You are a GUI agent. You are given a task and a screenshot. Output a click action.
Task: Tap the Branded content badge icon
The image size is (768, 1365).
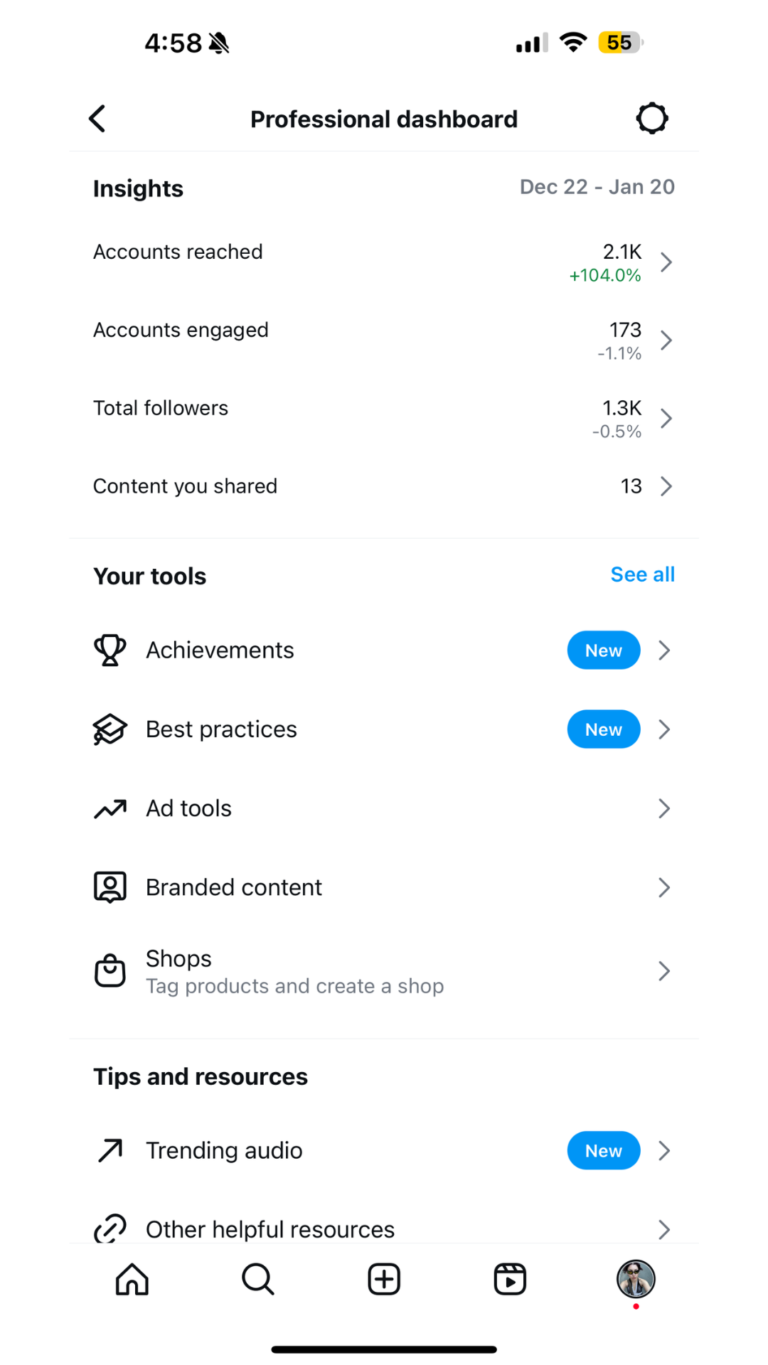click(110, 887)
